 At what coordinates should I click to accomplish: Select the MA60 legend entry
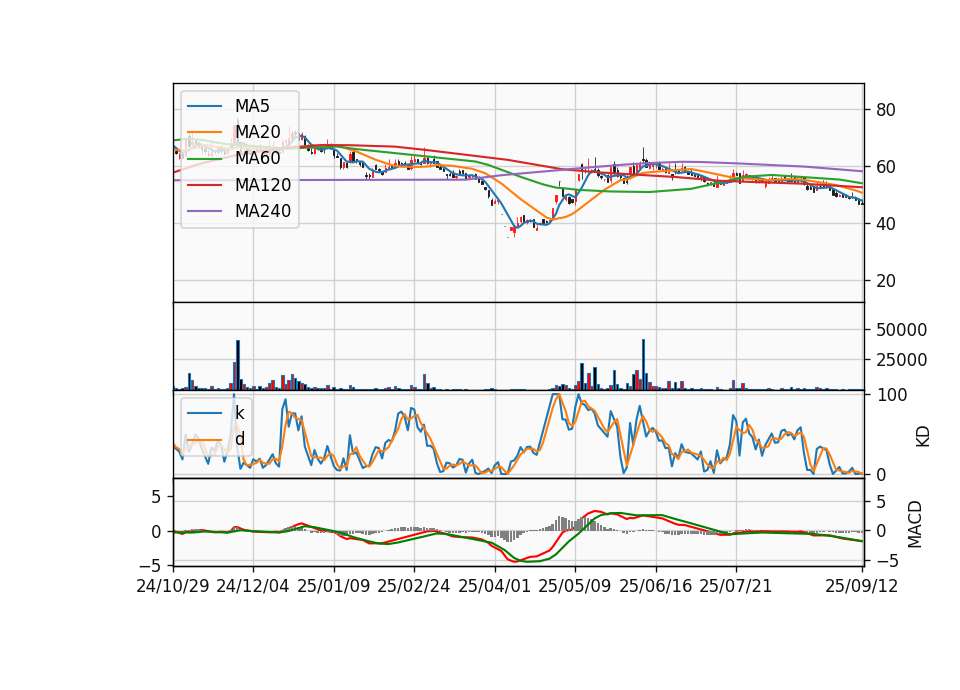click(234, 158)
